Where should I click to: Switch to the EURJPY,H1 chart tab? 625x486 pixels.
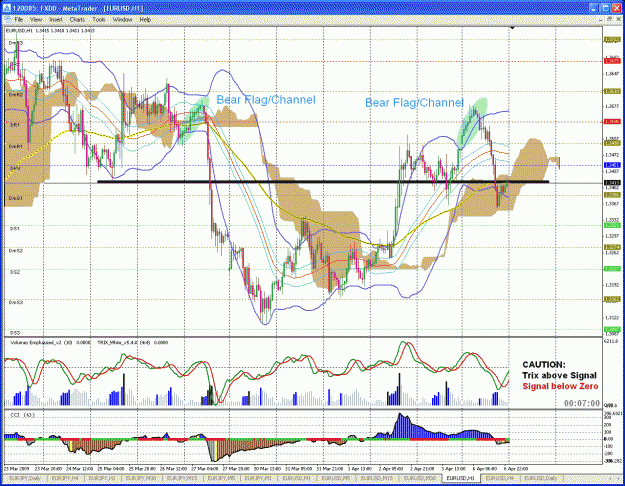101,478
